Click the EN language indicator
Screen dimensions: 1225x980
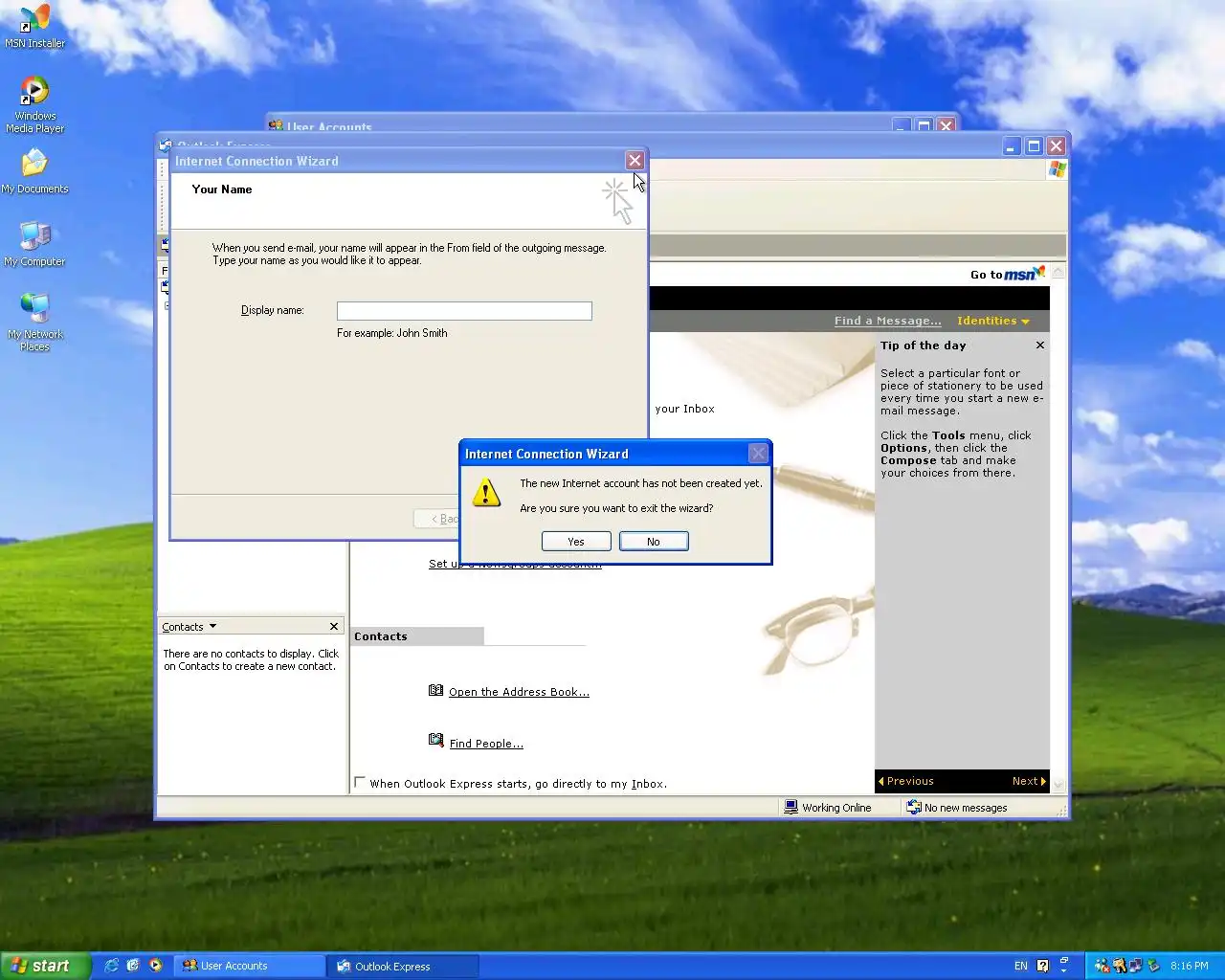[x=1021, y=966]
